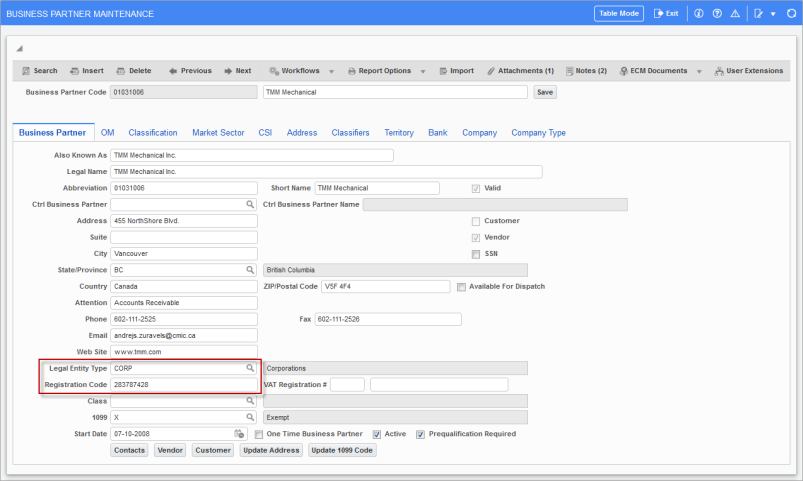
Task: Expand the header edit dropdown arrow
Action: pos(773,14)
